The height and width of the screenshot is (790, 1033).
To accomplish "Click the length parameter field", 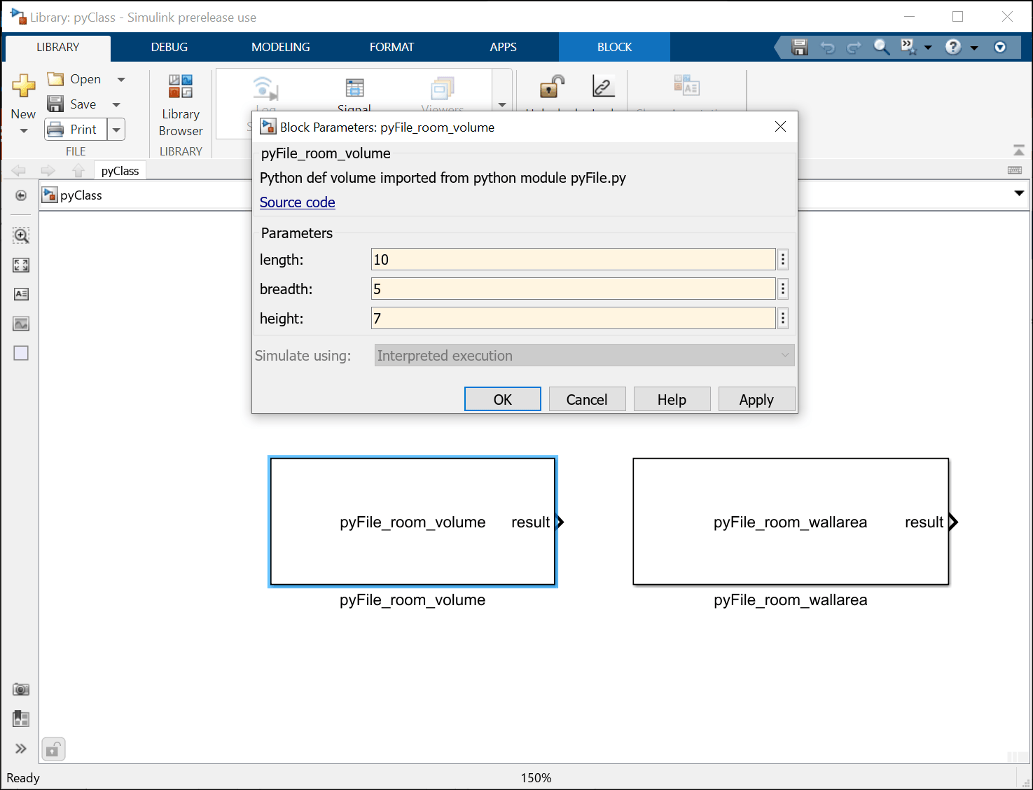I will pyautogui.click(x=573, y=260).
